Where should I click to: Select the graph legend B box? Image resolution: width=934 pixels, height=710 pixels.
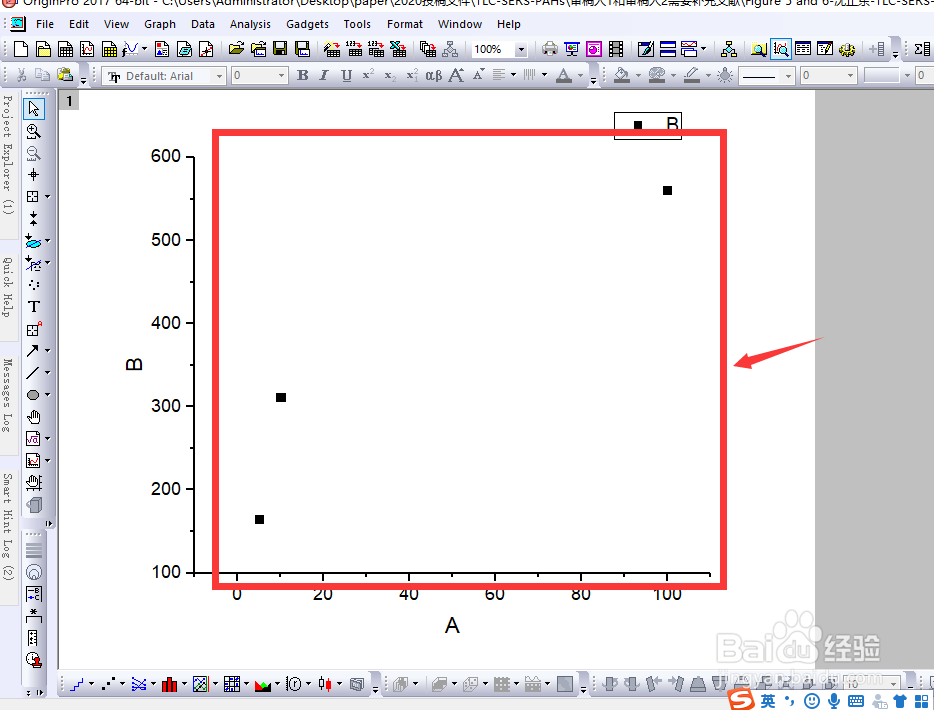coord(648,125)
